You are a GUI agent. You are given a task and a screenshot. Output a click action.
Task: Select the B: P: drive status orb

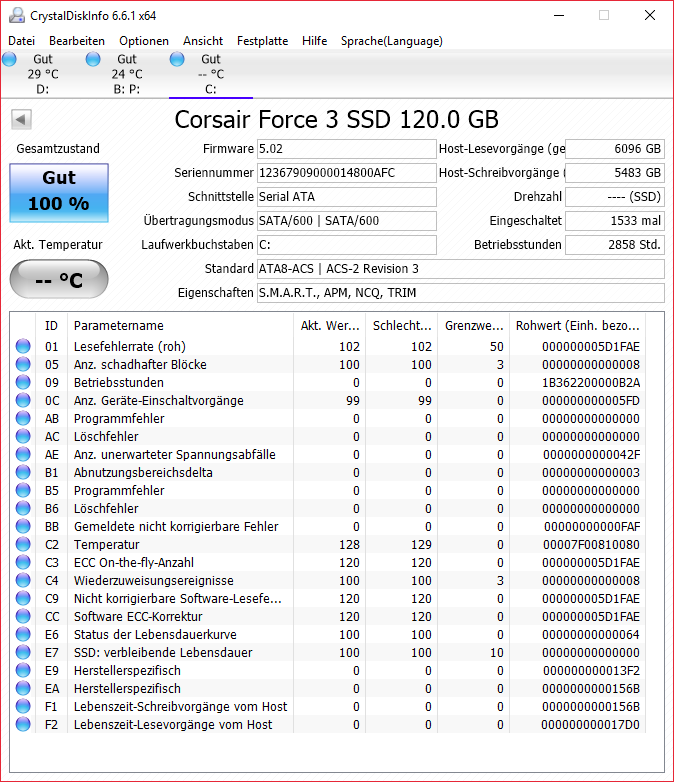(93, 59)
